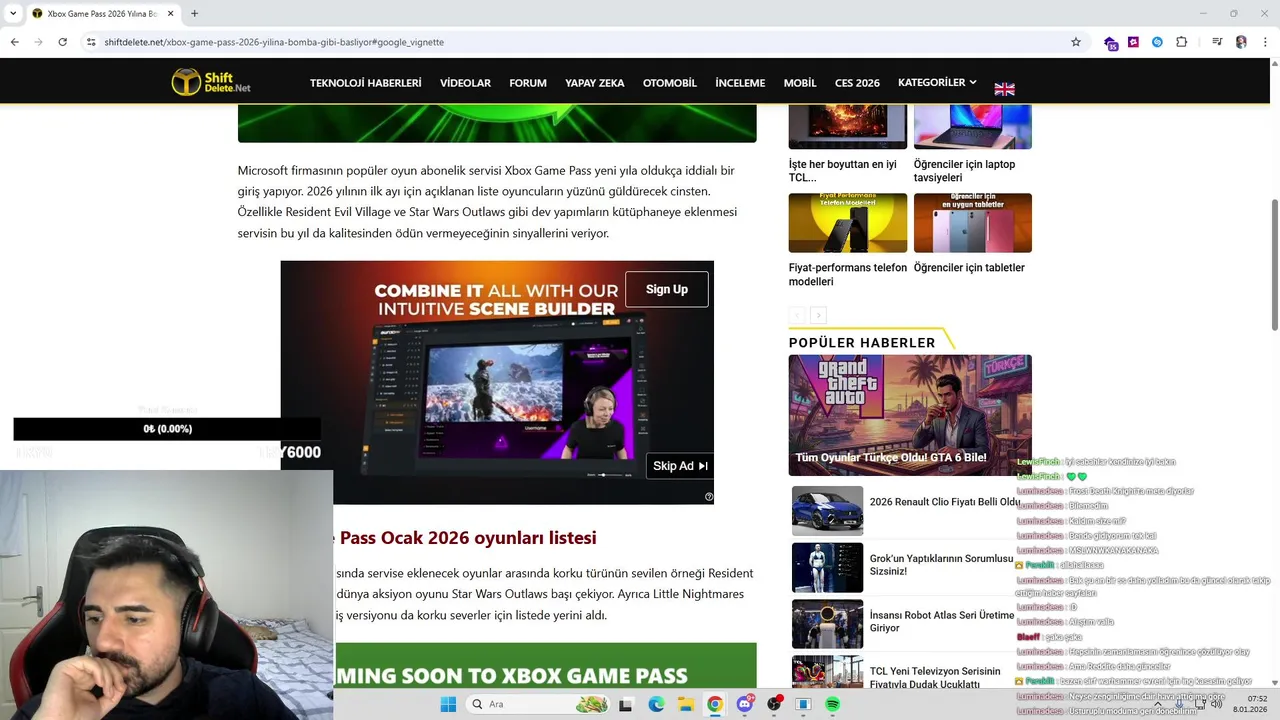Open the Shazam extension icon

1157,42
